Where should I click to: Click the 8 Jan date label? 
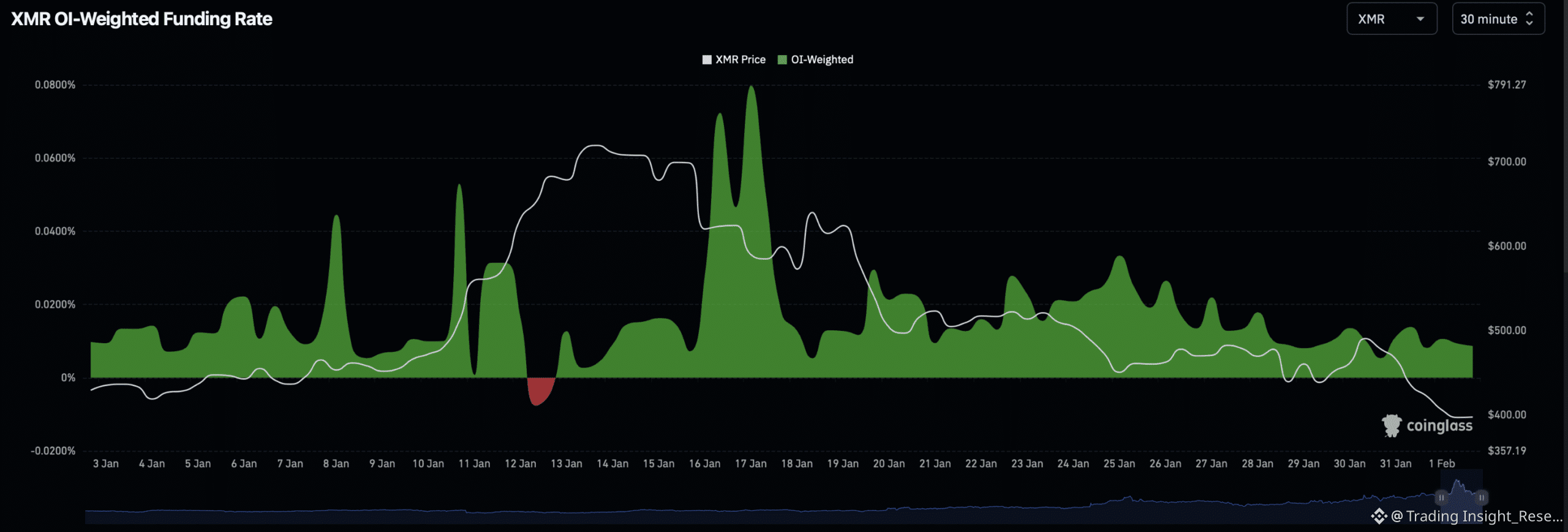click(x=336, y=464)
